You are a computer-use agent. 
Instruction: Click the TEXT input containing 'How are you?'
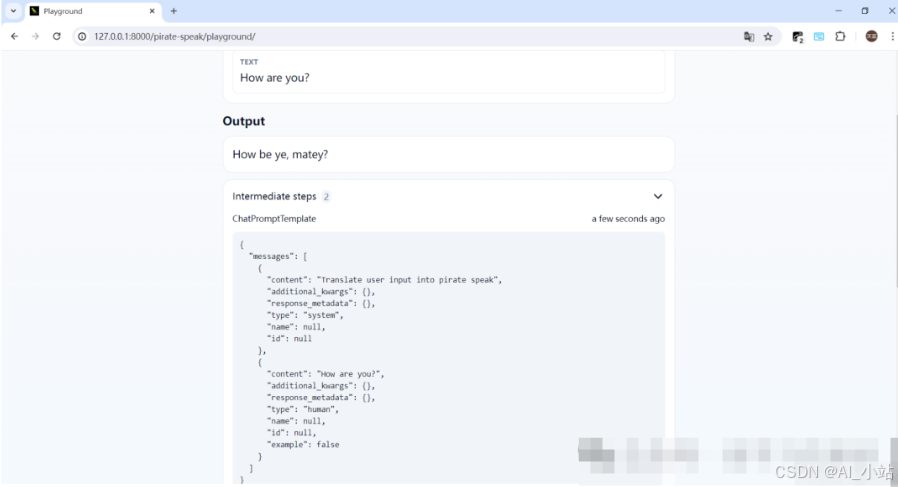(448, 78)
